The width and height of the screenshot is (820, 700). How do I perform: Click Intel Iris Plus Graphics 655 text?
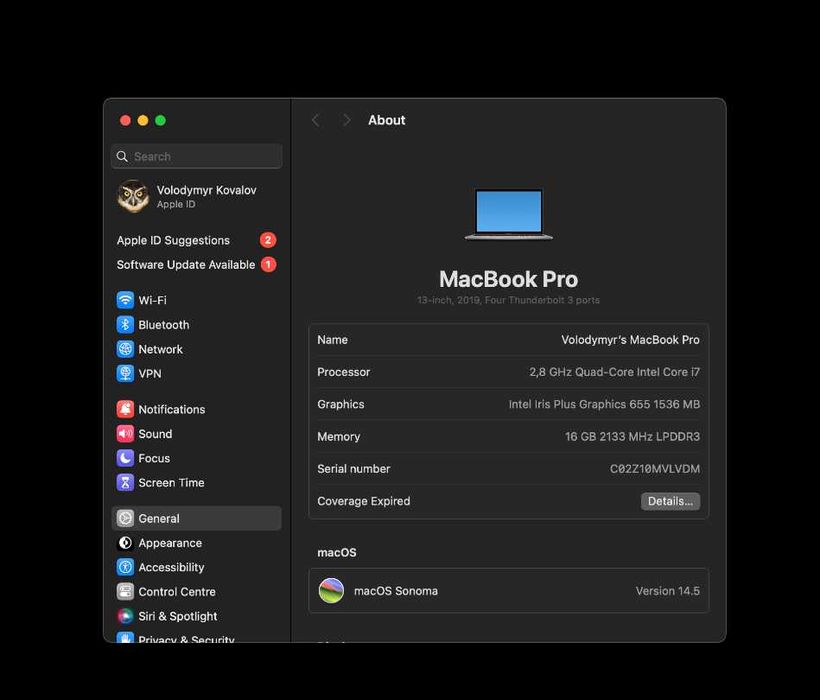604,404
